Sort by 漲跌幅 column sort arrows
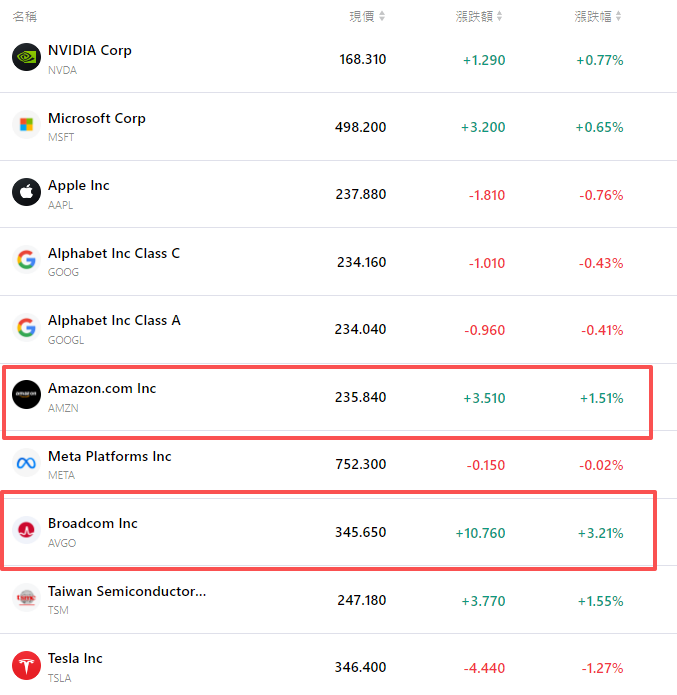This screenshot has width=677, height=695. click(618, 16)
